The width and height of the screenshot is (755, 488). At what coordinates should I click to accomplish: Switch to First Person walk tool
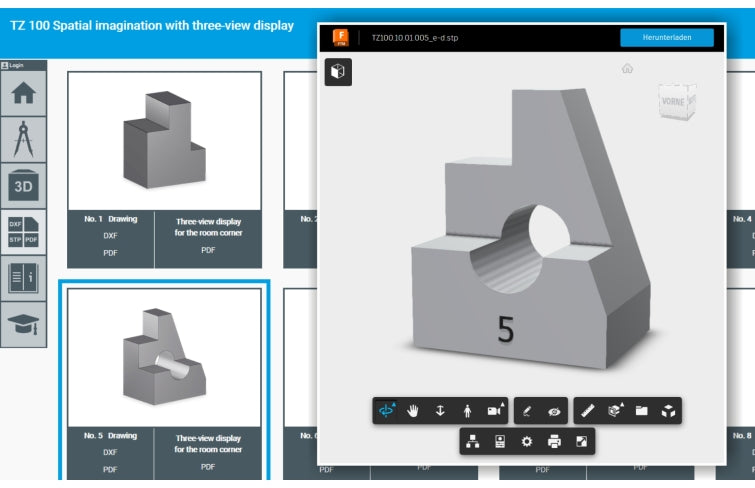[x=466, y=411]
